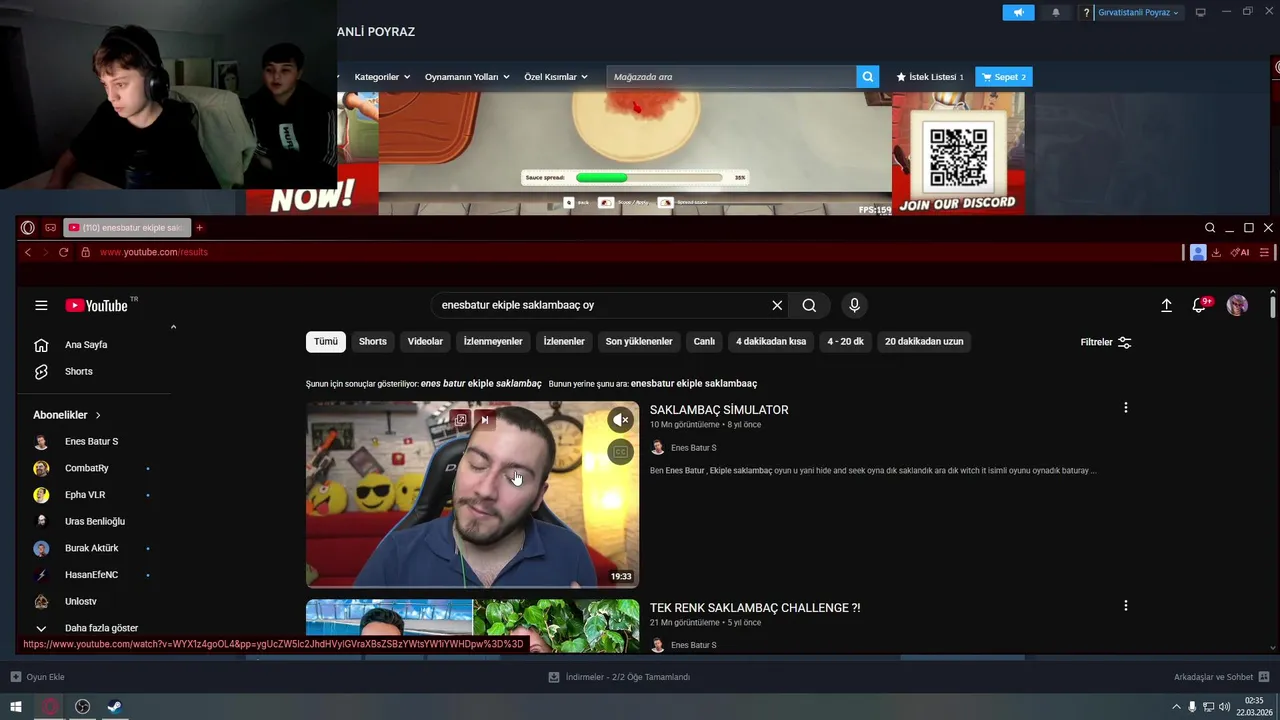The image size is (1280, 720).
Task: Search instead for enesbatur ekiple saklambaç
Action: point(694,384)
